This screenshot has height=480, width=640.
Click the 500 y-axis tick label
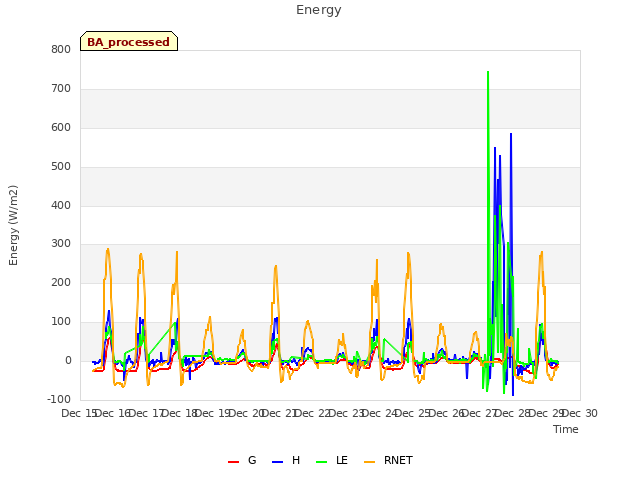pyautogui.click(x=61, y=166)
